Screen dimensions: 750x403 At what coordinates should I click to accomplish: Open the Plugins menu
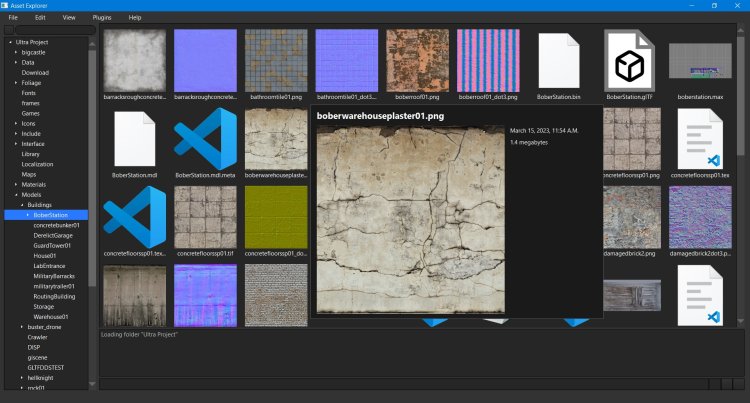point(102,17)
